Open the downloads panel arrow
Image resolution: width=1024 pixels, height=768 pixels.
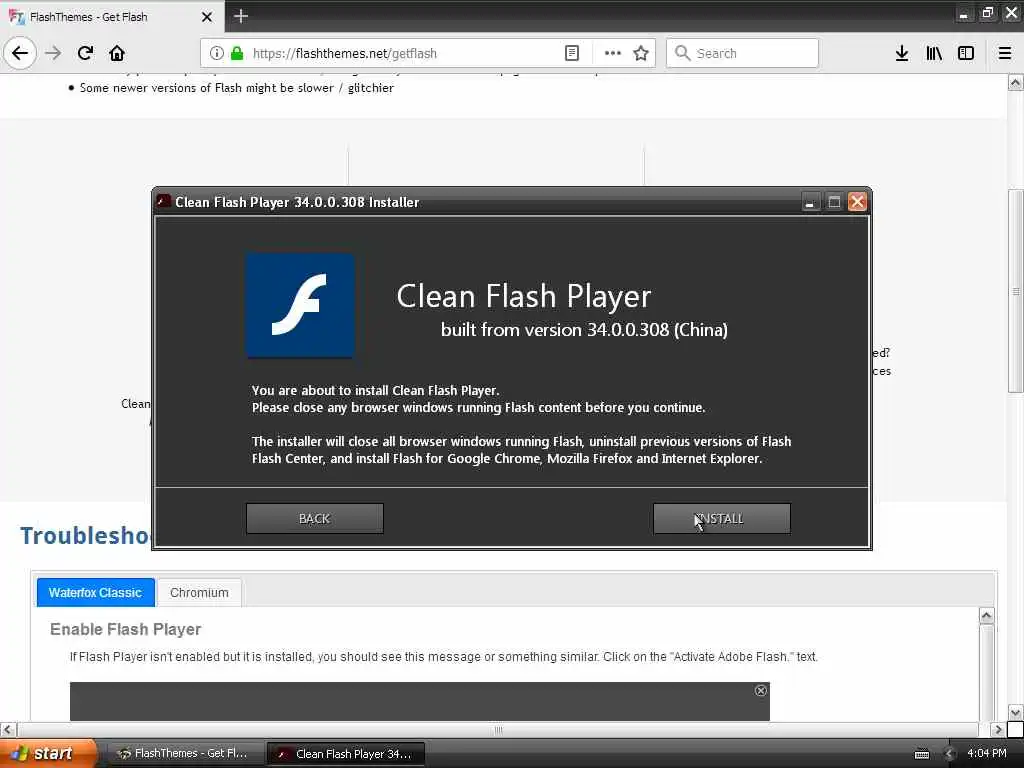pos(901,53)
